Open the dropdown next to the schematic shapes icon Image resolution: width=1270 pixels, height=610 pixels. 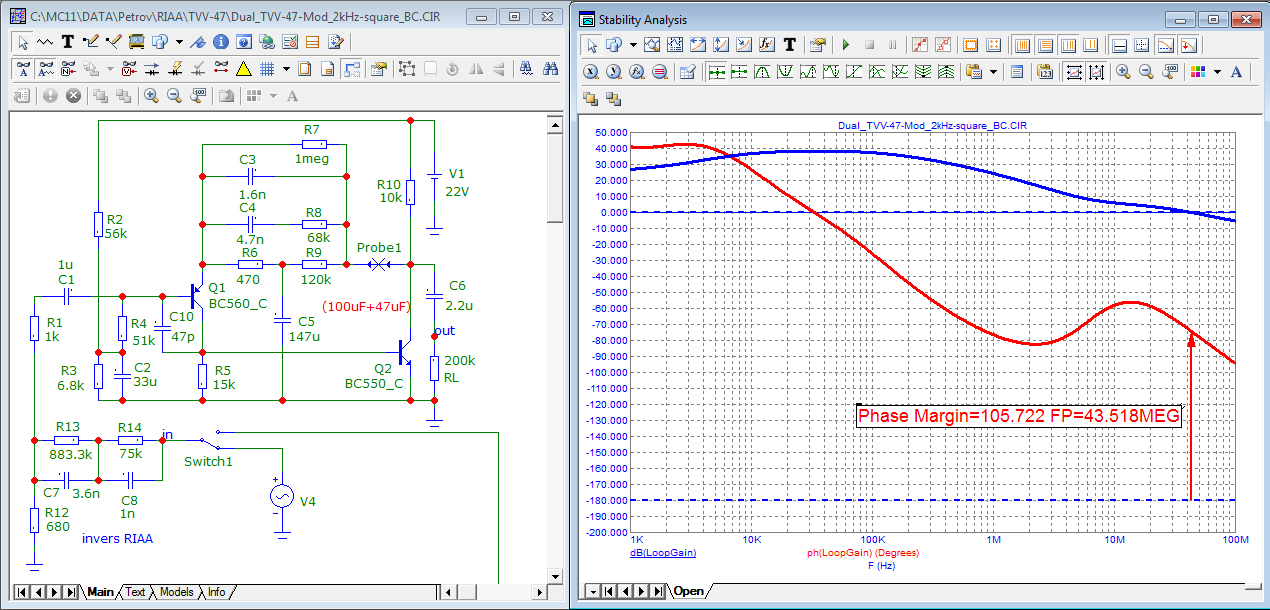pos(179,42)
